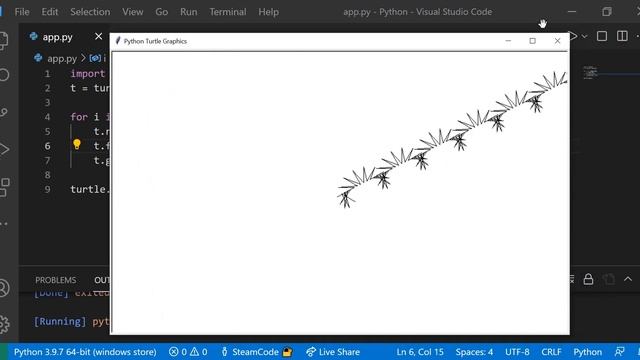The image size is (640, 360).
Task: Open the Go menu
Action: [161, 12]
